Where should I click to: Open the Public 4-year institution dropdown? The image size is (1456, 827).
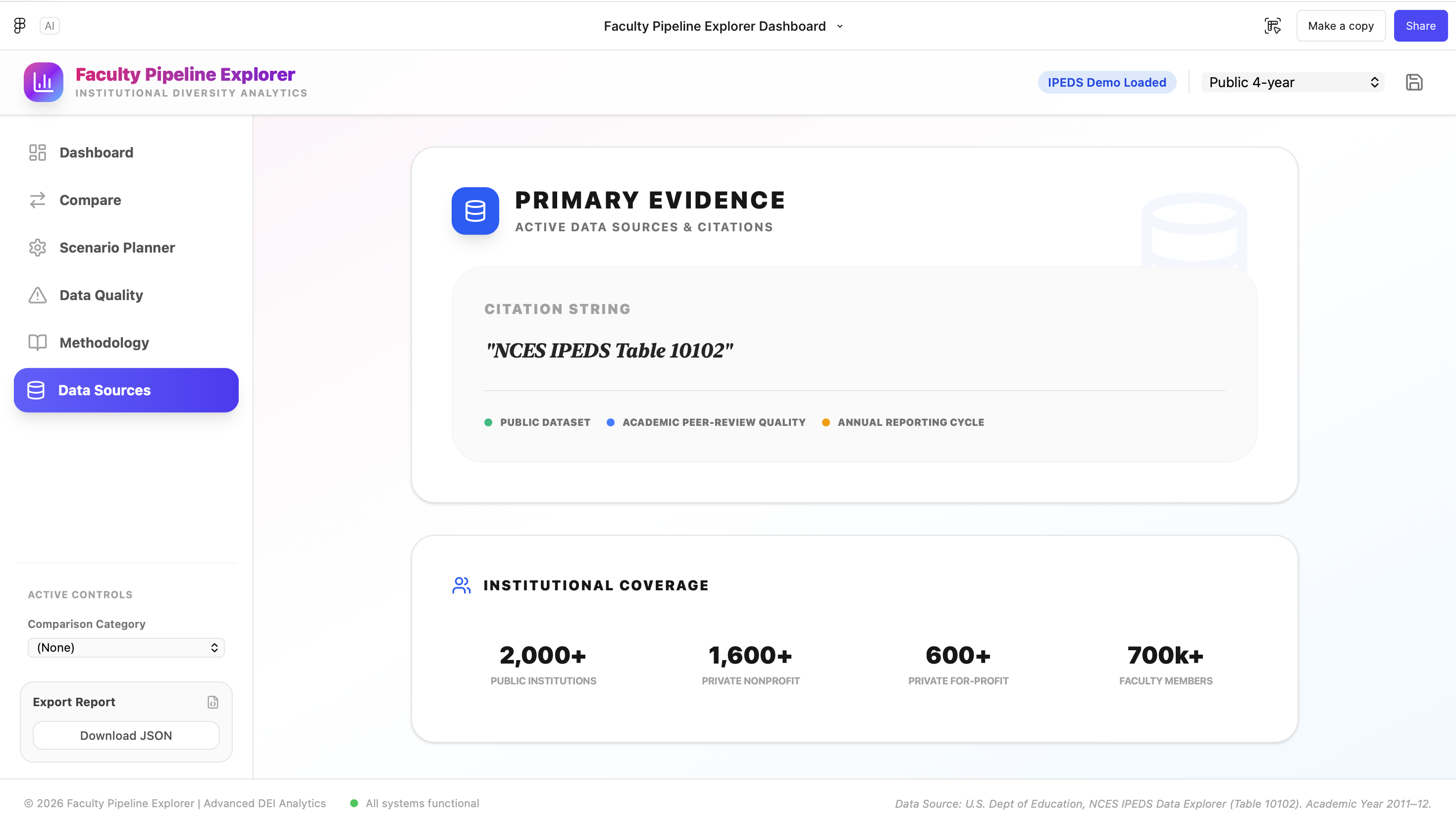1293,82
